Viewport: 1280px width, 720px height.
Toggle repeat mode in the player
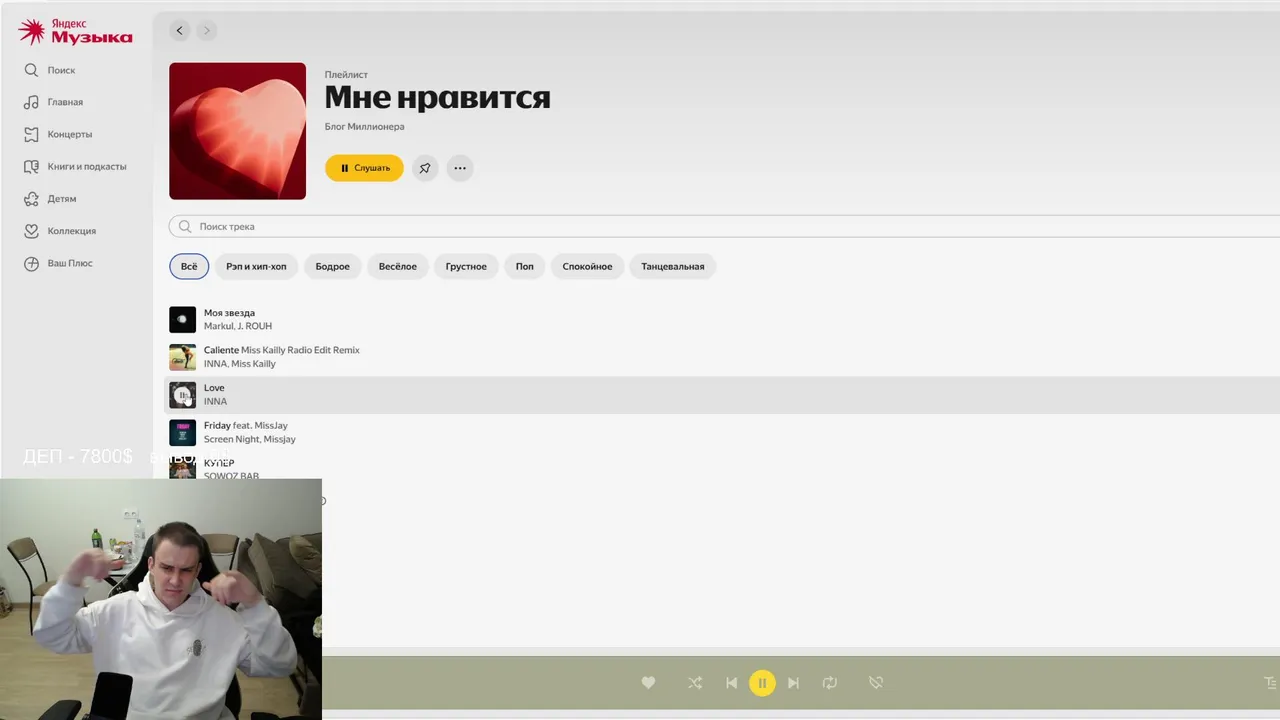coord(829,683)
